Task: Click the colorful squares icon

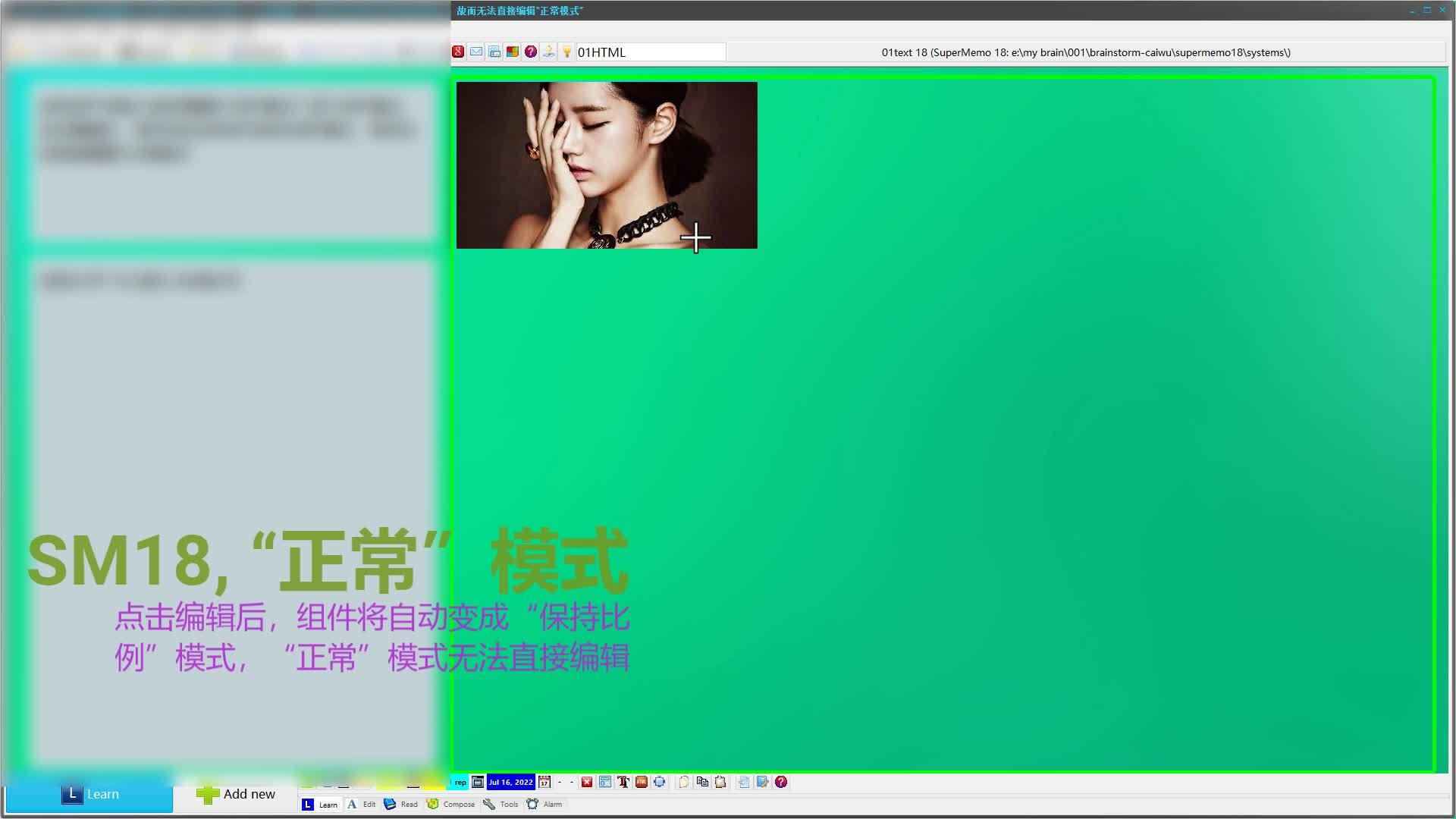Action: (513, 52)
